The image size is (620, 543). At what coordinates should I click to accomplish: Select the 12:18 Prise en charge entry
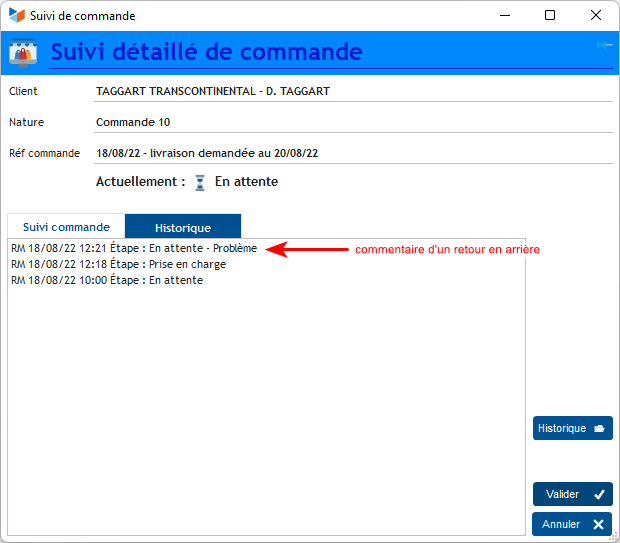(x=118, y=264)
